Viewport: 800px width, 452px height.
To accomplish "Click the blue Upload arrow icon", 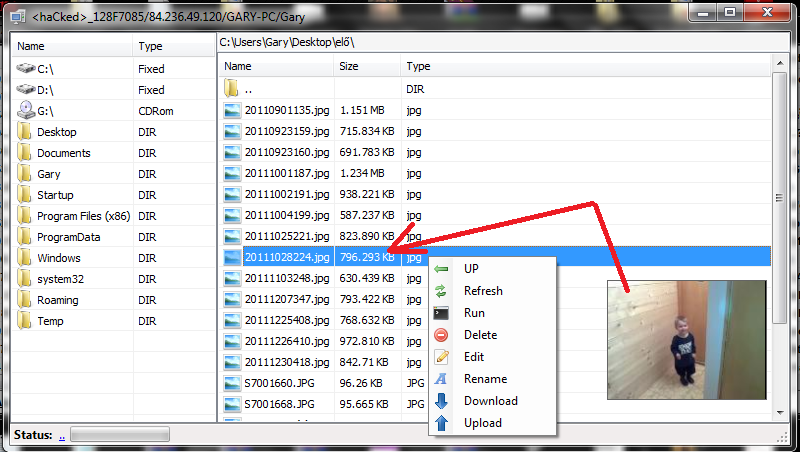I will (441, 423).
